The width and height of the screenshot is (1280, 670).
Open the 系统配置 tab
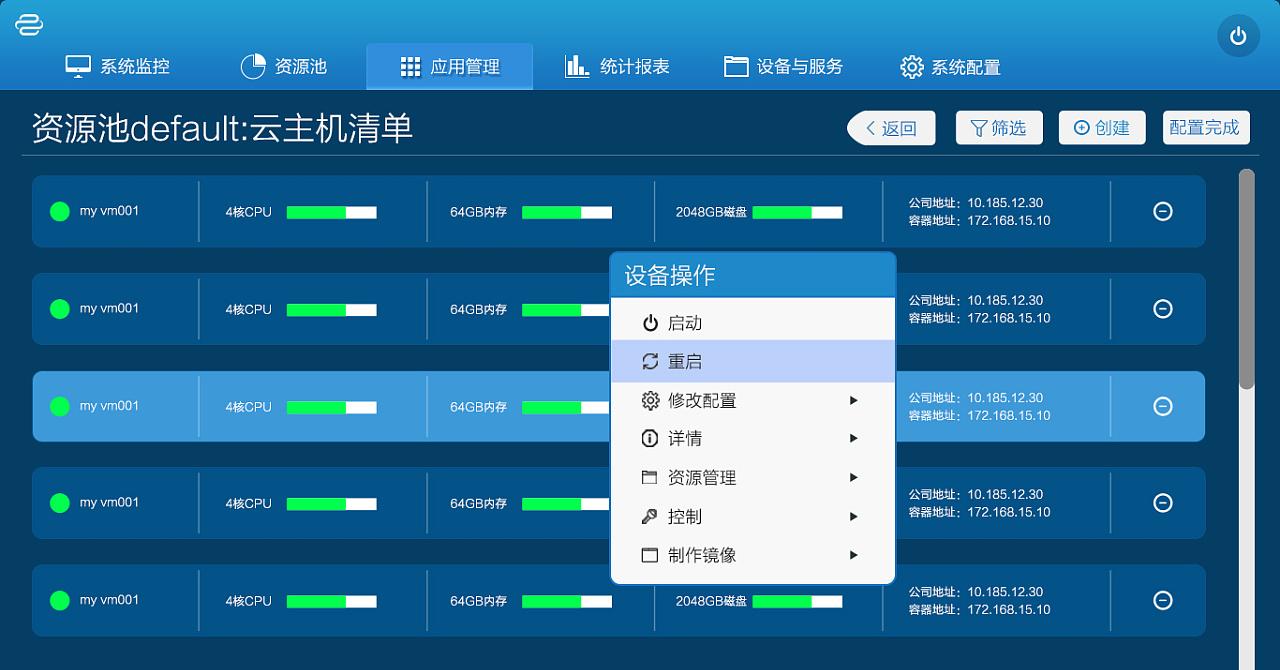[x=950, y=67]
